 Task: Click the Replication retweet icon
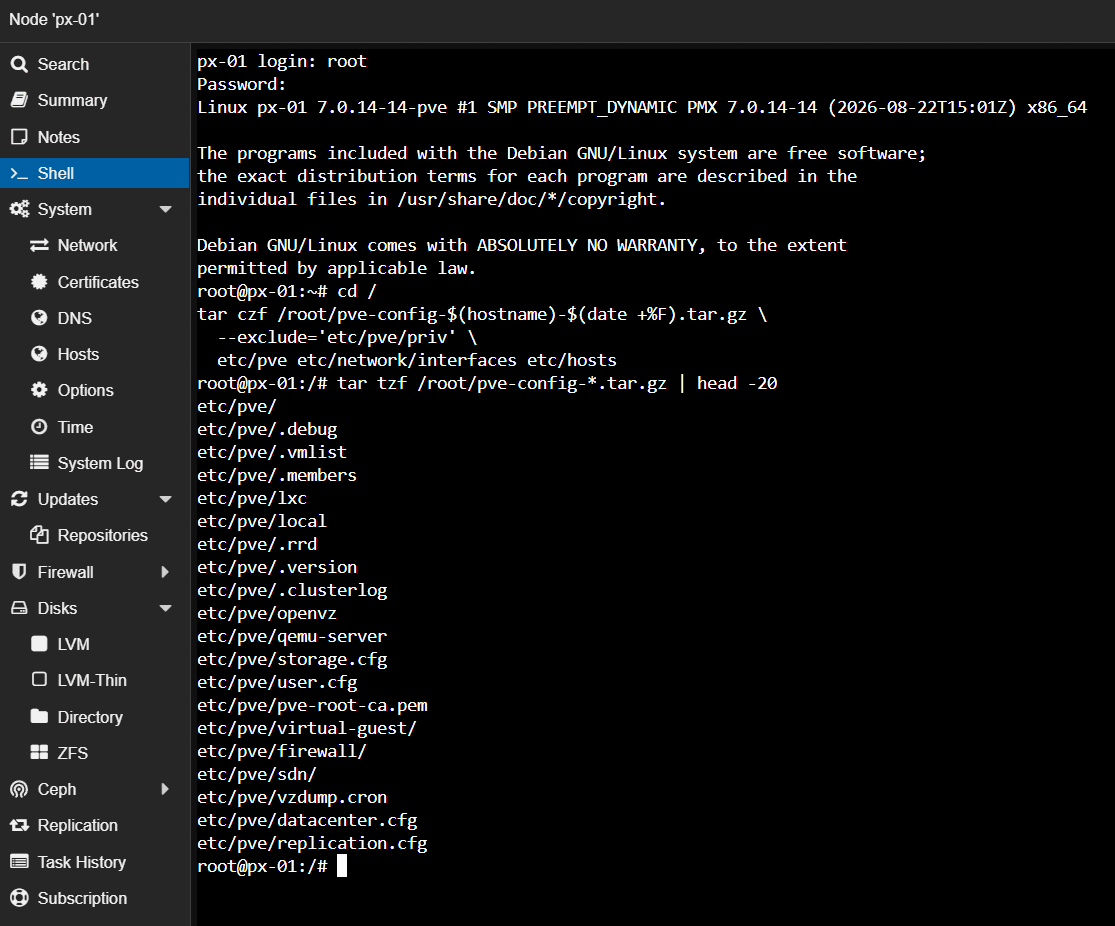pyautogui.click(x=19, y=825)
